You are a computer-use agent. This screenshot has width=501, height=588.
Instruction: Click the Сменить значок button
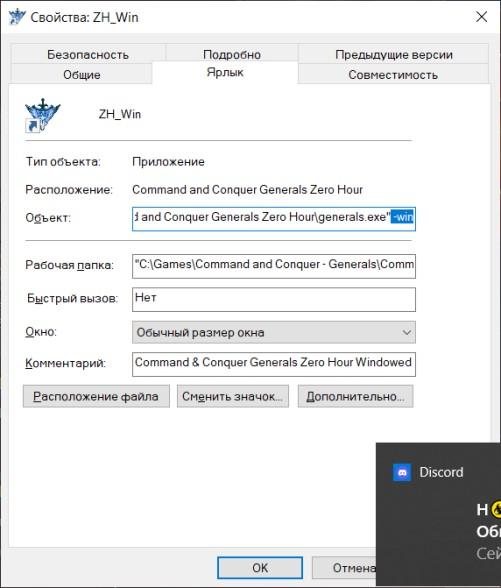point(233,396)
